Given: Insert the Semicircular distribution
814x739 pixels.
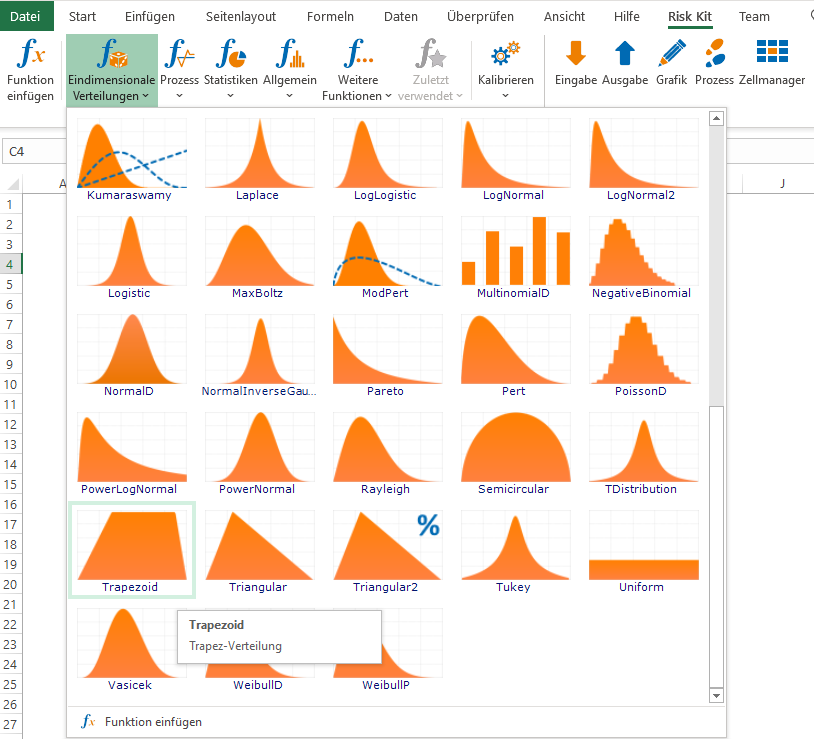Looking at the screenshot, I should (515, 454).
